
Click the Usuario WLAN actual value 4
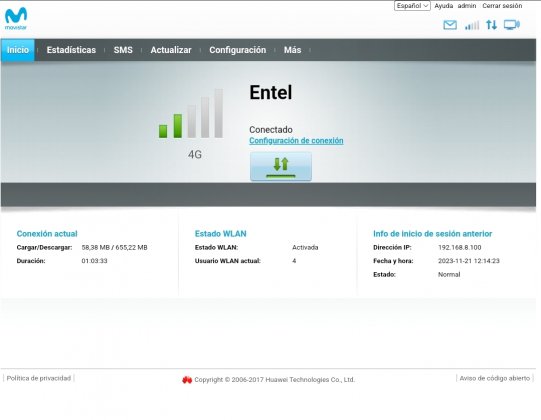294,261
